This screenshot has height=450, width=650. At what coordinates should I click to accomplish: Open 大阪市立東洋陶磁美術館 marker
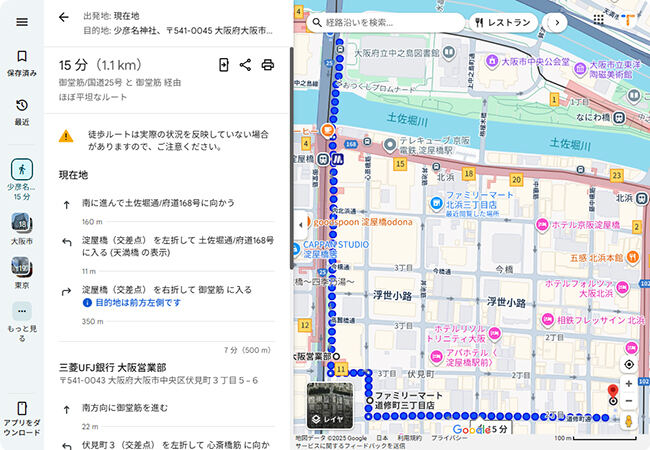pos(581,68)
